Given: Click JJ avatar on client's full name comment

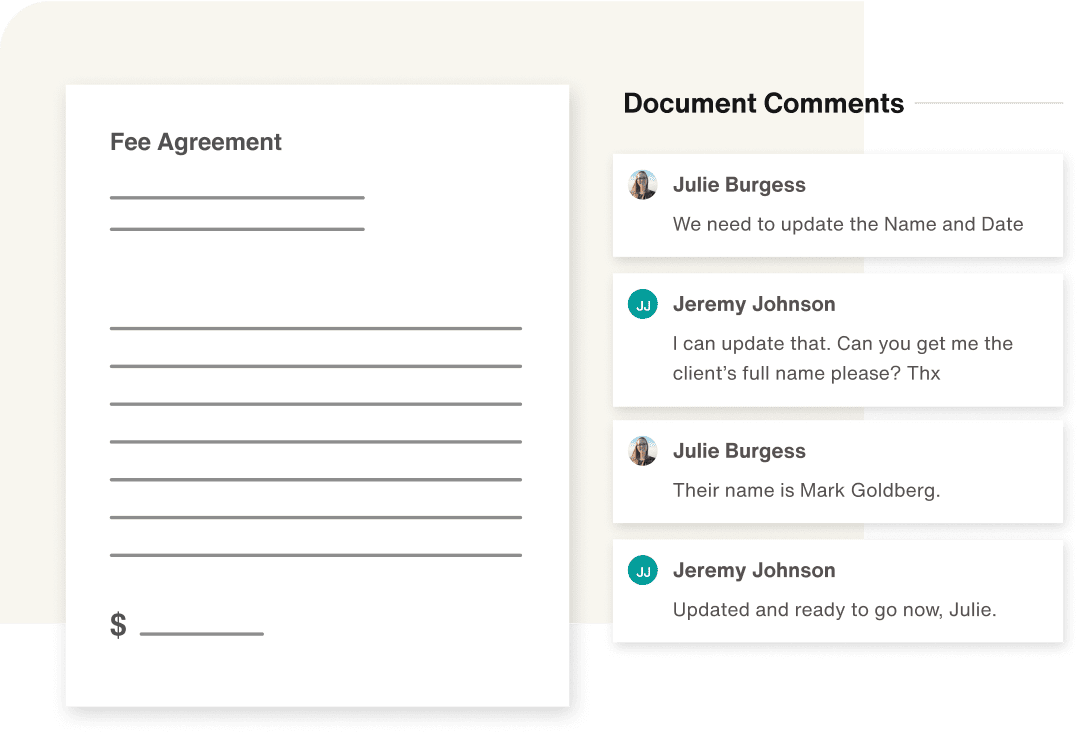Looking at the screenshot, I should click(643, 304).
